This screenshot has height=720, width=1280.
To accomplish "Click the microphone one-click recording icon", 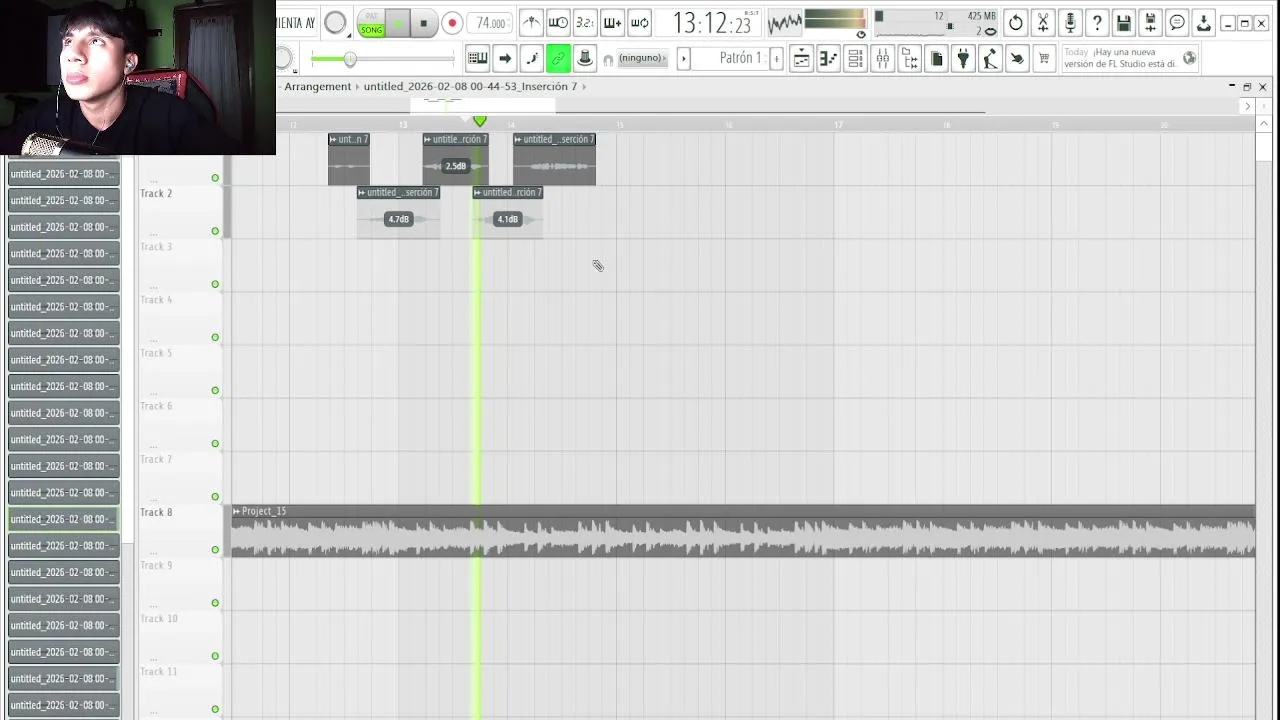I will pos(1070,22).
